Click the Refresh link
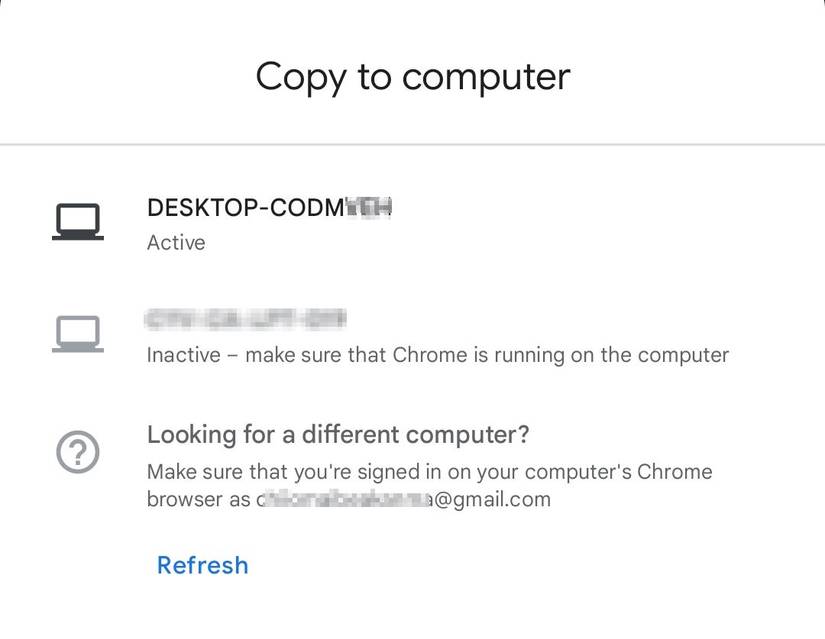The image size is (825, 639). 203,565
